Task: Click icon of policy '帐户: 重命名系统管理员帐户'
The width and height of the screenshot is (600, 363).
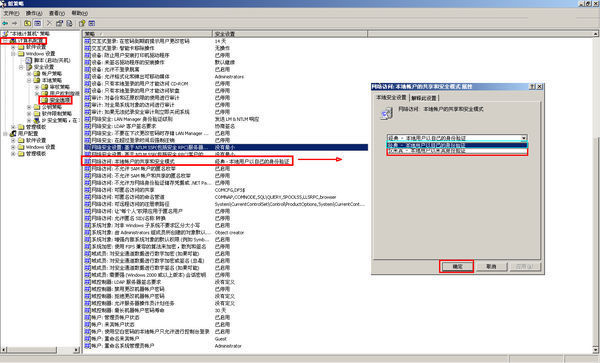Action: tap(87, 346)
